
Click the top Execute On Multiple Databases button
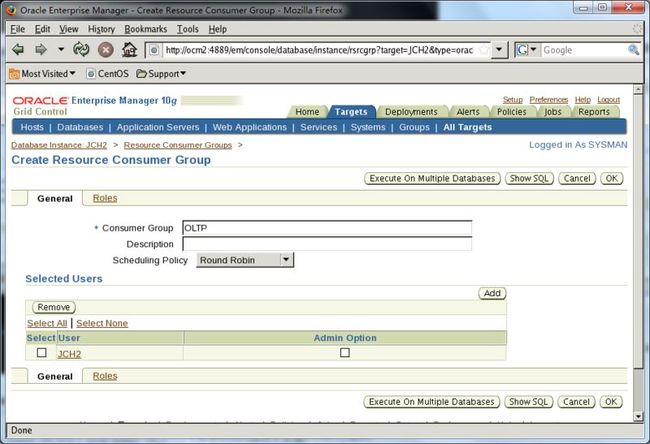click(432, 179)
